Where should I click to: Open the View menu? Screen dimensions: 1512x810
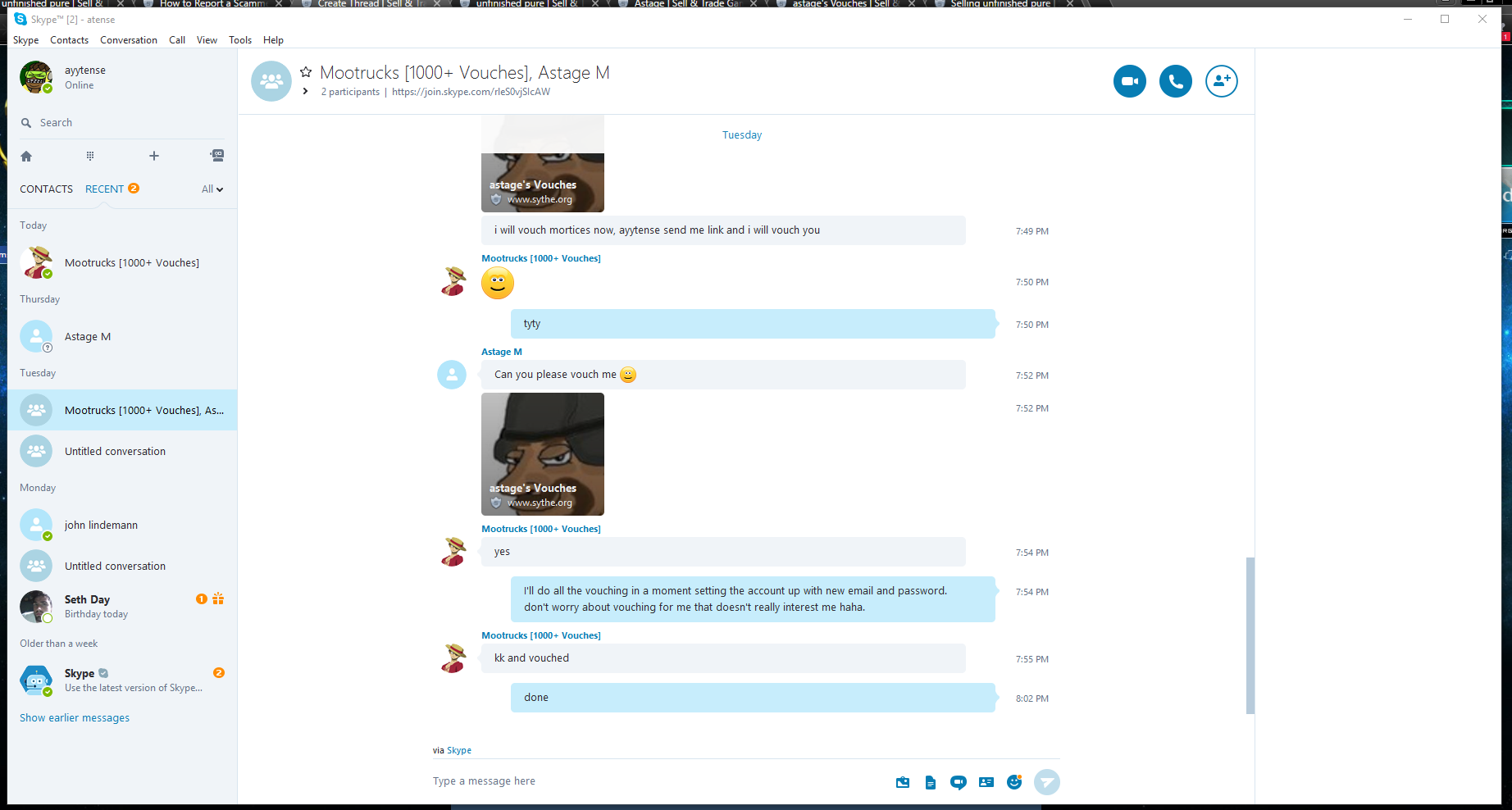(x=207, y=40)
